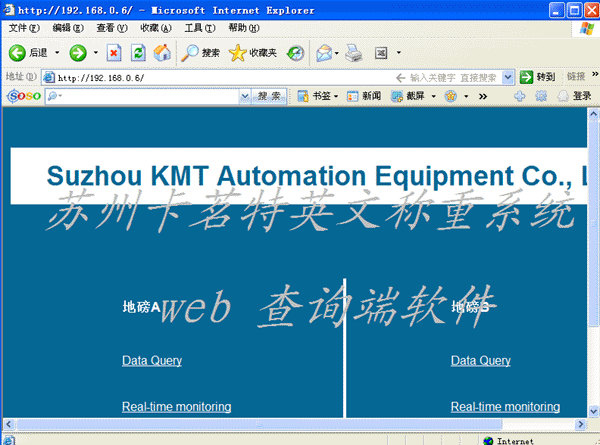Open the Soso search box dropdown
The width and height of the screenshot is (600, 445).
245,96
